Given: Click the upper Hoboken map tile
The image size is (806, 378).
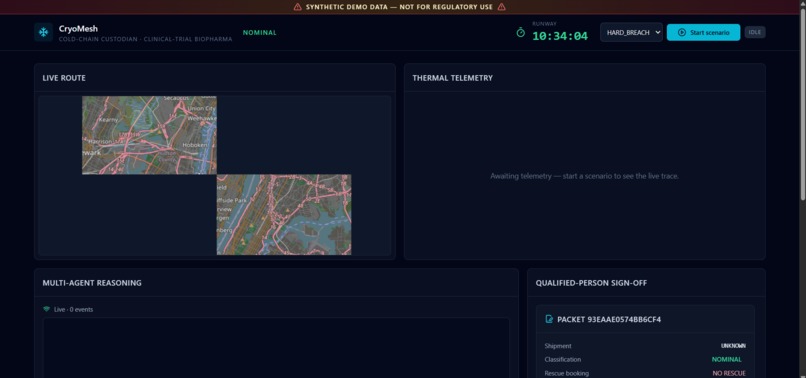Looking at the screenshot, I should pyautogui.click(x=149, y=135).
